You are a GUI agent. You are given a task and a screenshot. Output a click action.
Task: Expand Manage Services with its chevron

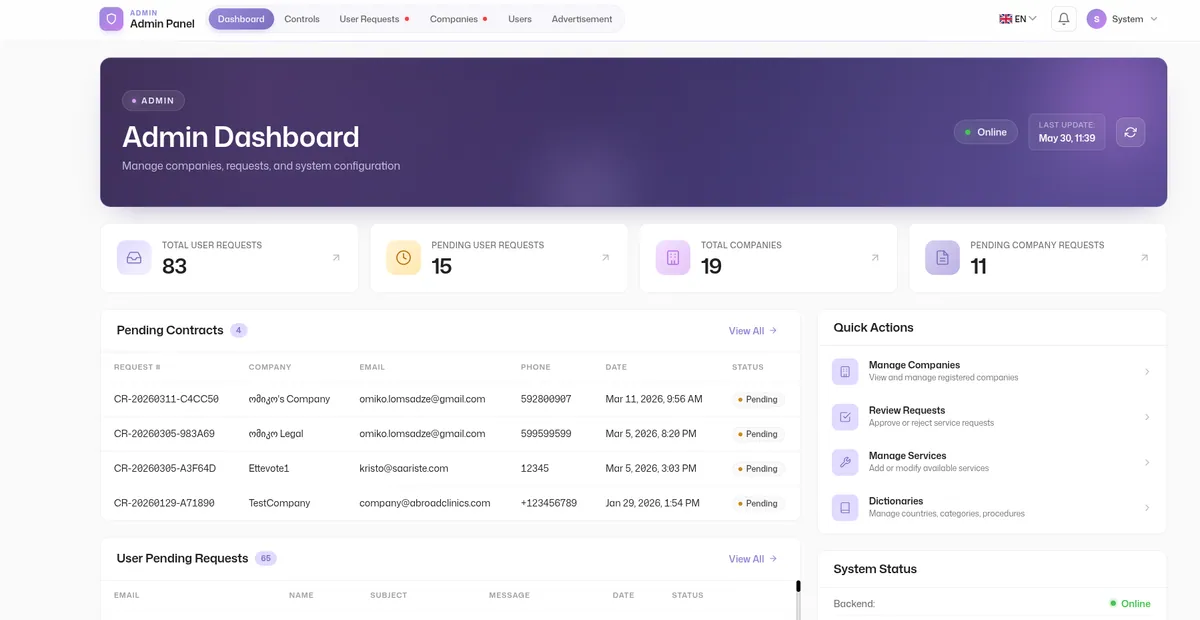click(1147, 462)
